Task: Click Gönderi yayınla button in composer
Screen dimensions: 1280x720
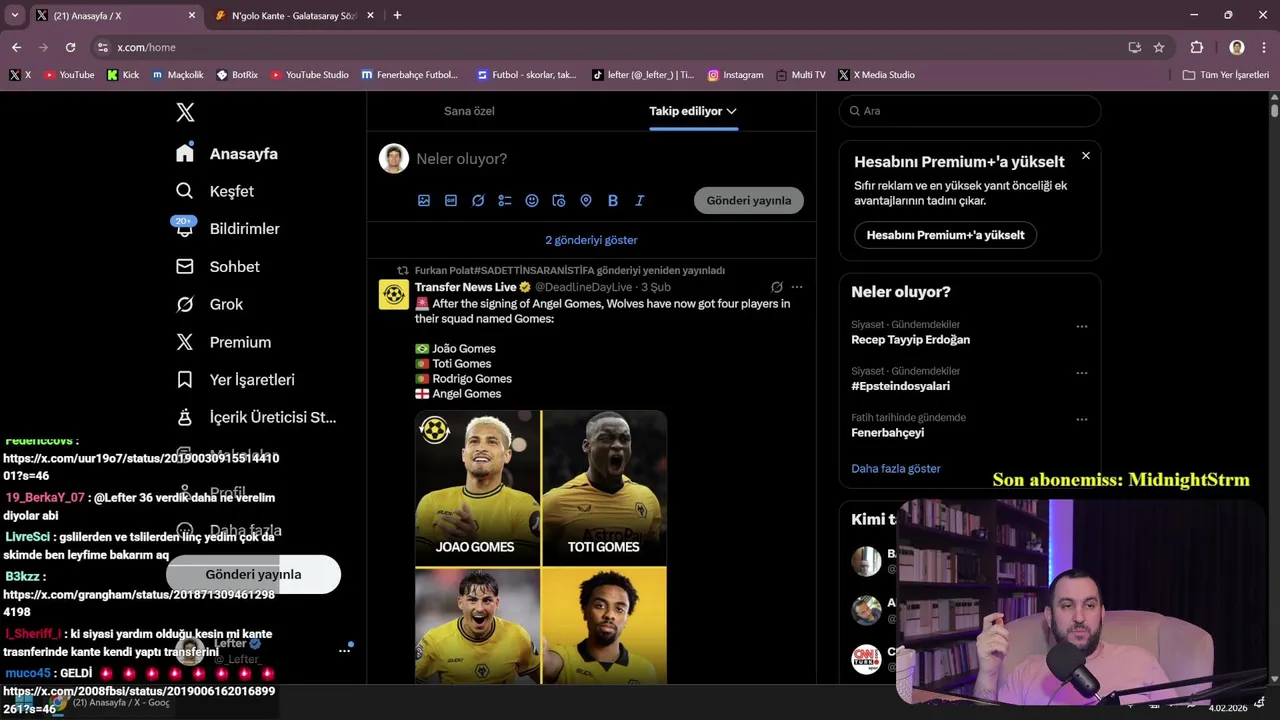Action: [749, 200]
